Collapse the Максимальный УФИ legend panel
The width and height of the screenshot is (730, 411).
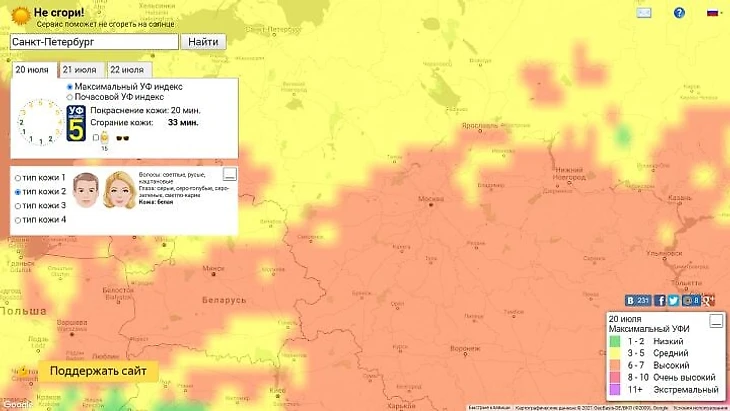click(x=716, y=321)
